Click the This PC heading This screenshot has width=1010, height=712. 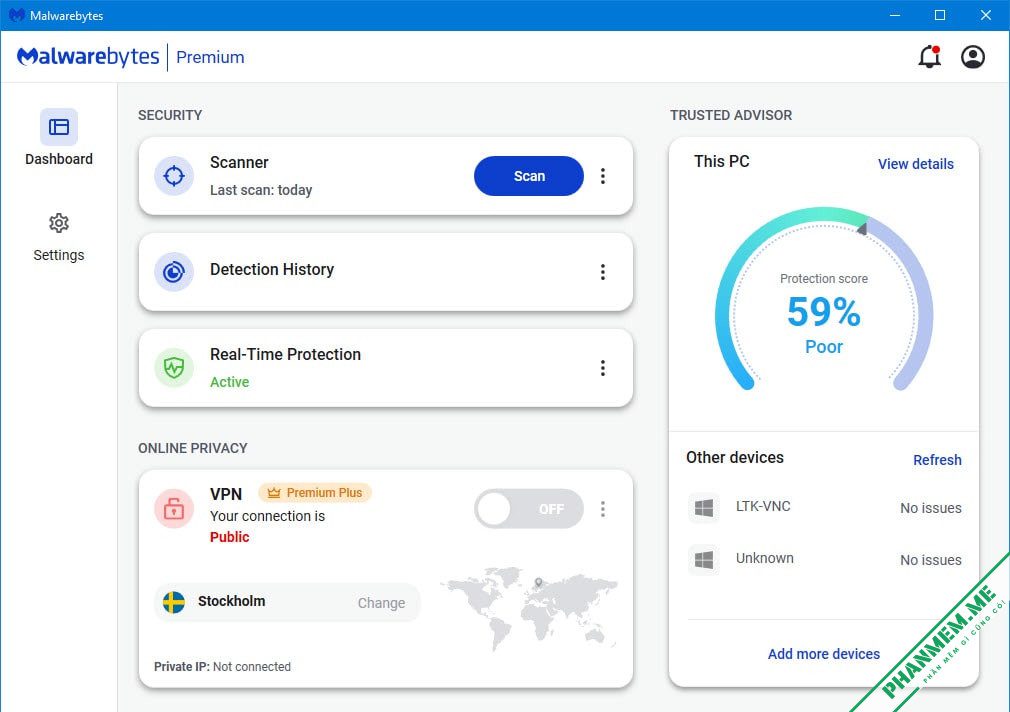tap(721, 161)
